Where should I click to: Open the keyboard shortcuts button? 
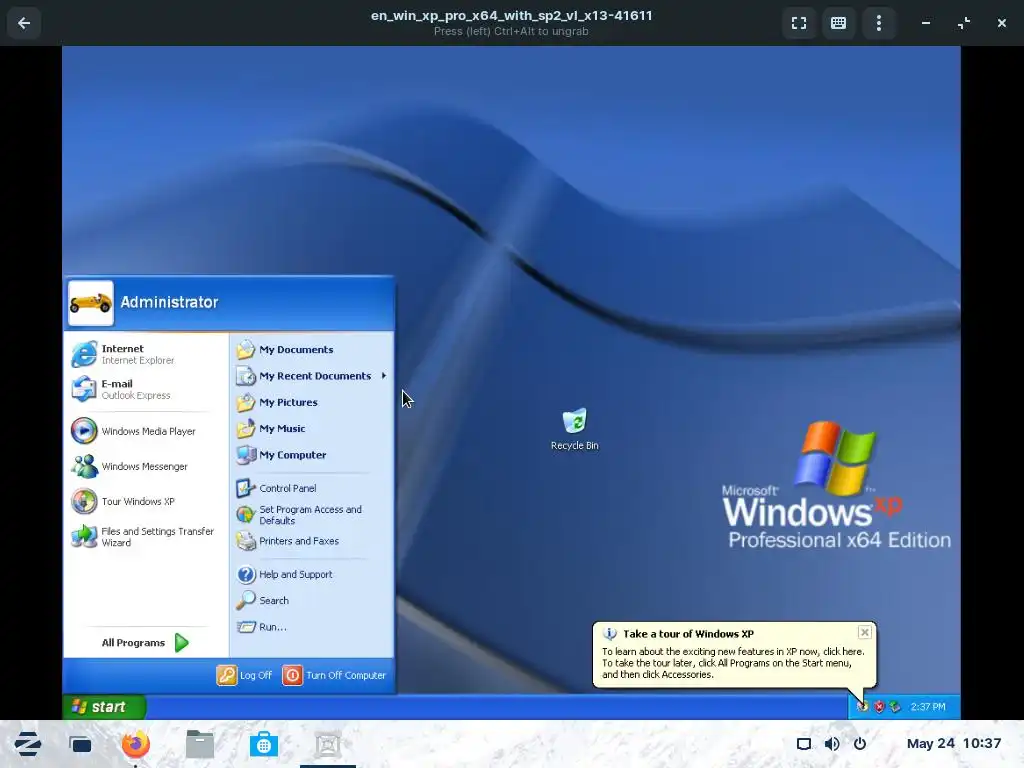click(839, 24)
